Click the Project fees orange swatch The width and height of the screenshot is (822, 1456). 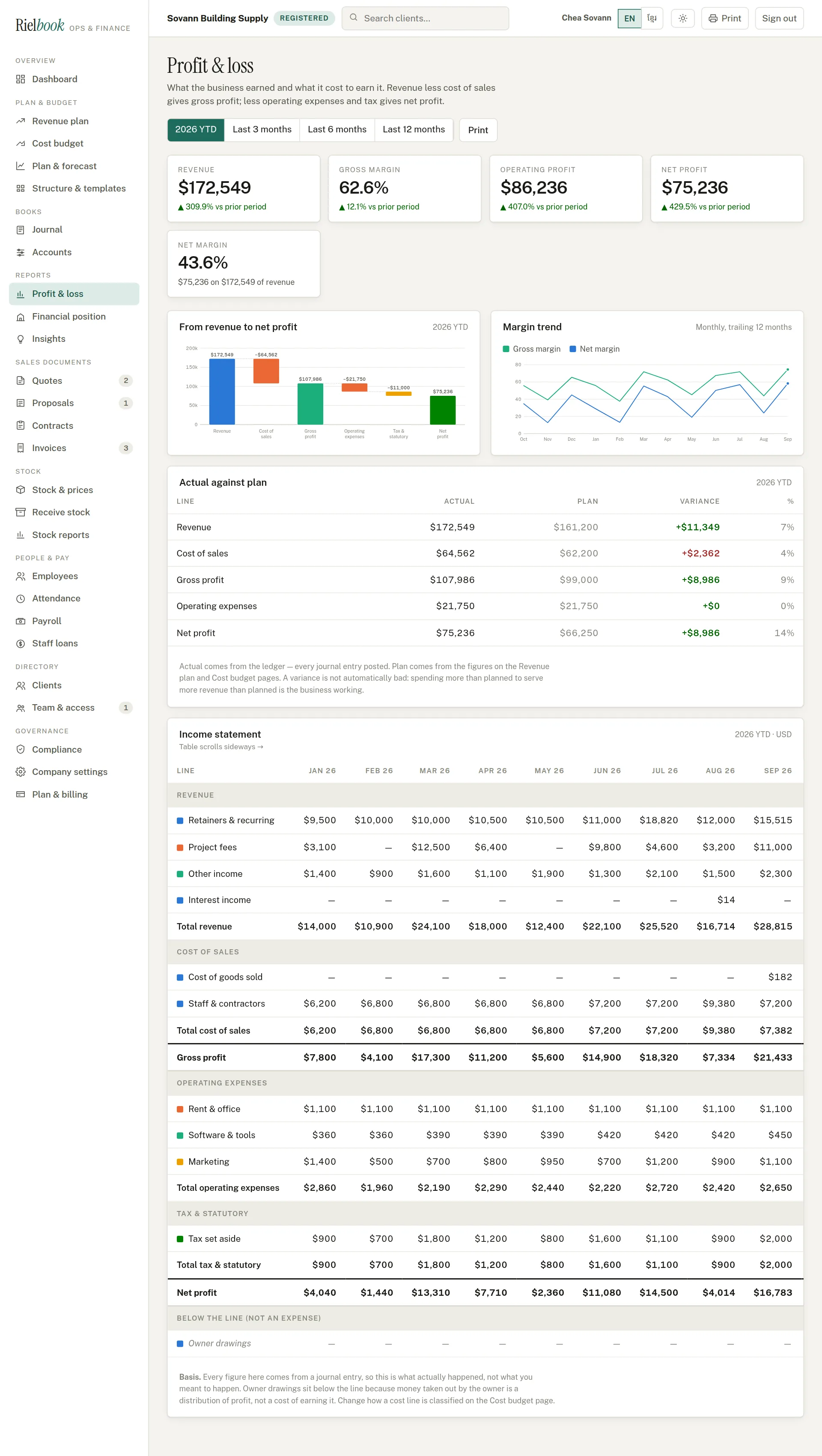click(180, 847)
